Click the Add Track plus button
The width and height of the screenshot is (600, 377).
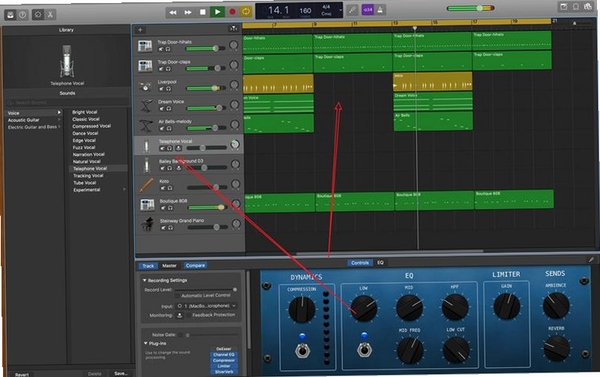coord(140,29)
